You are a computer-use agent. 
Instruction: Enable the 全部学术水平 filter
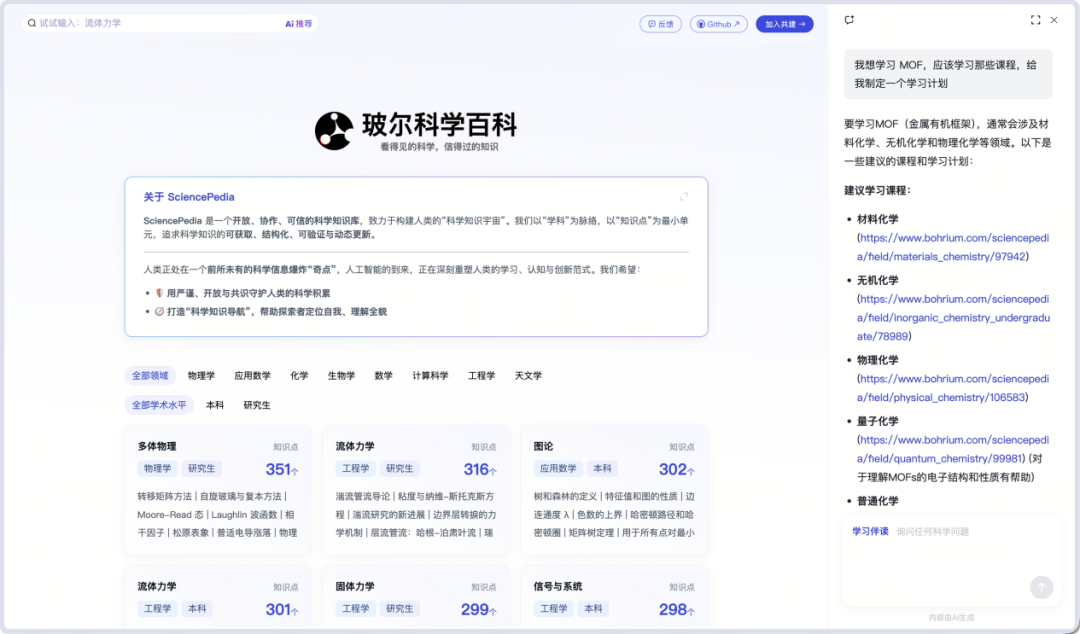(x=159, y=405)
